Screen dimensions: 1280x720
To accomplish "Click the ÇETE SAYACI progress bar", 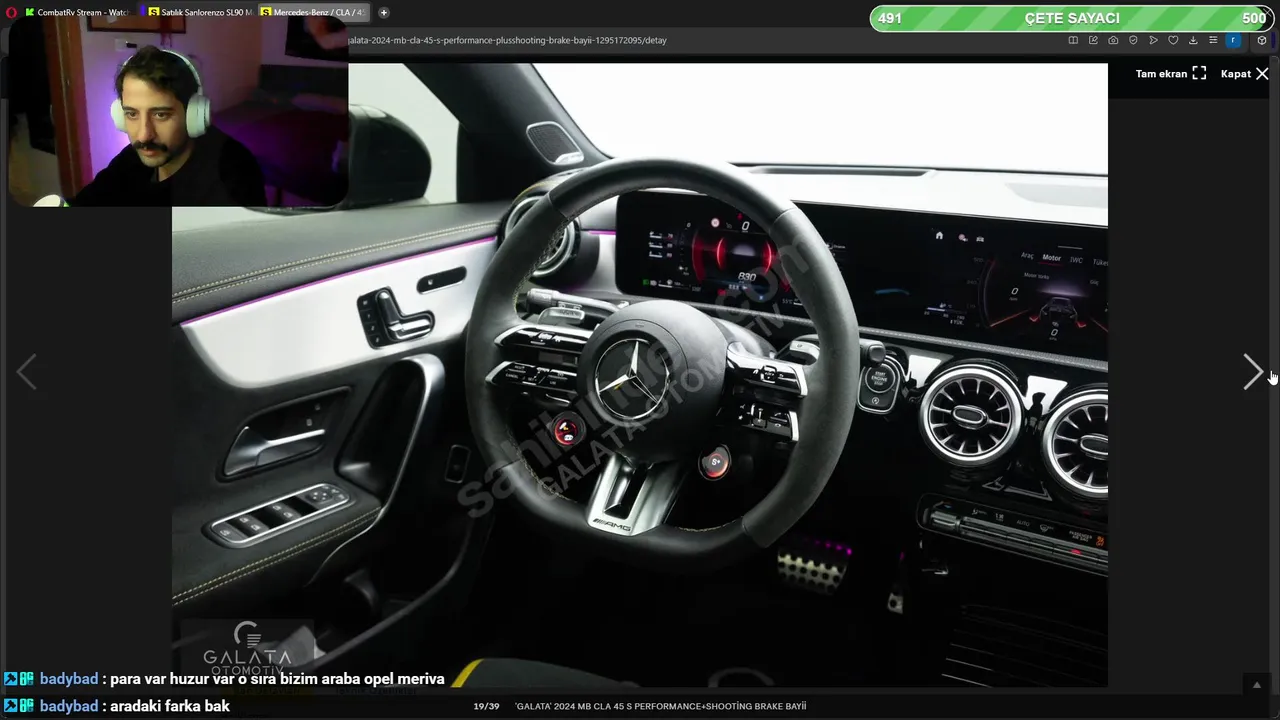I will click(x=1072, y=18).
